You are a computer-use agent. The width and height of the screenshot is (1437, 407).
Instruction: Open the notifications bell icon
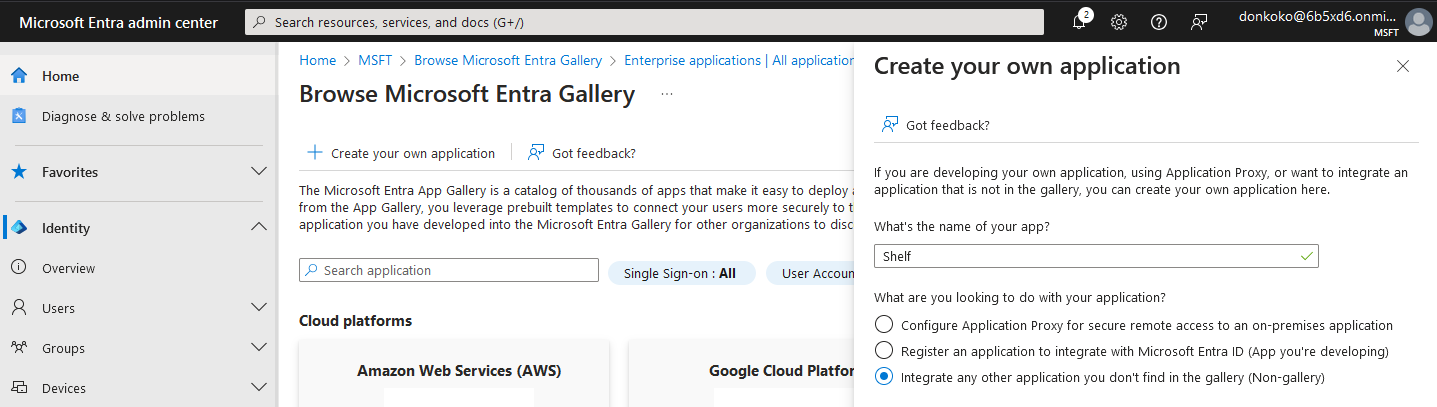(1079, 22)
